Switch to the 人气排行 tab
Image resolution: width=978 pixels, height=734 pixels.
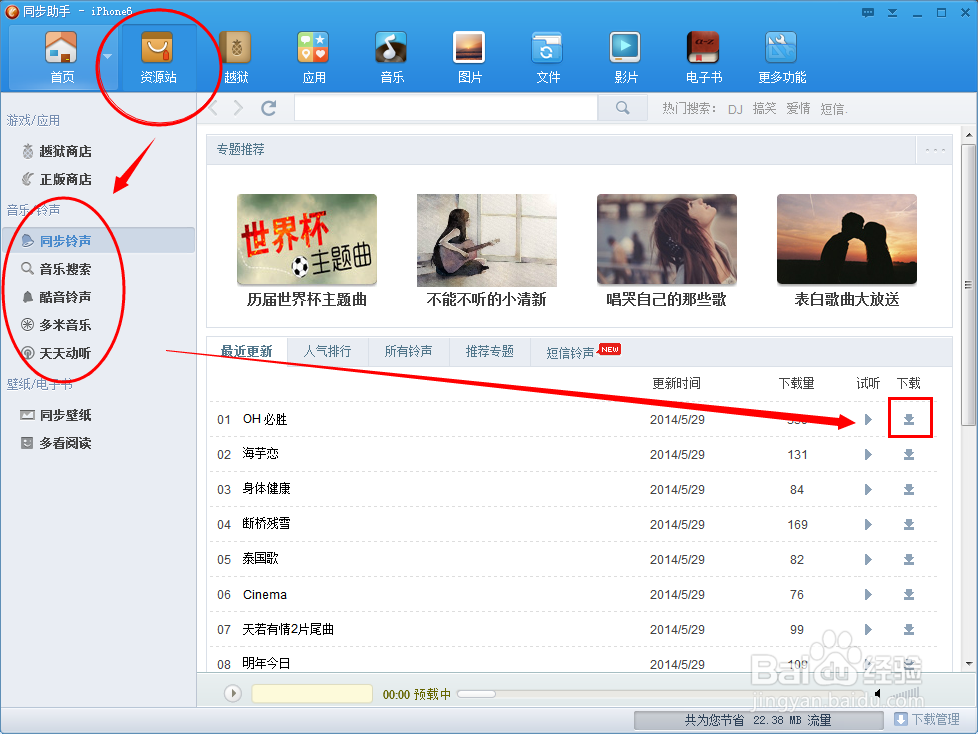click(327, 352)
